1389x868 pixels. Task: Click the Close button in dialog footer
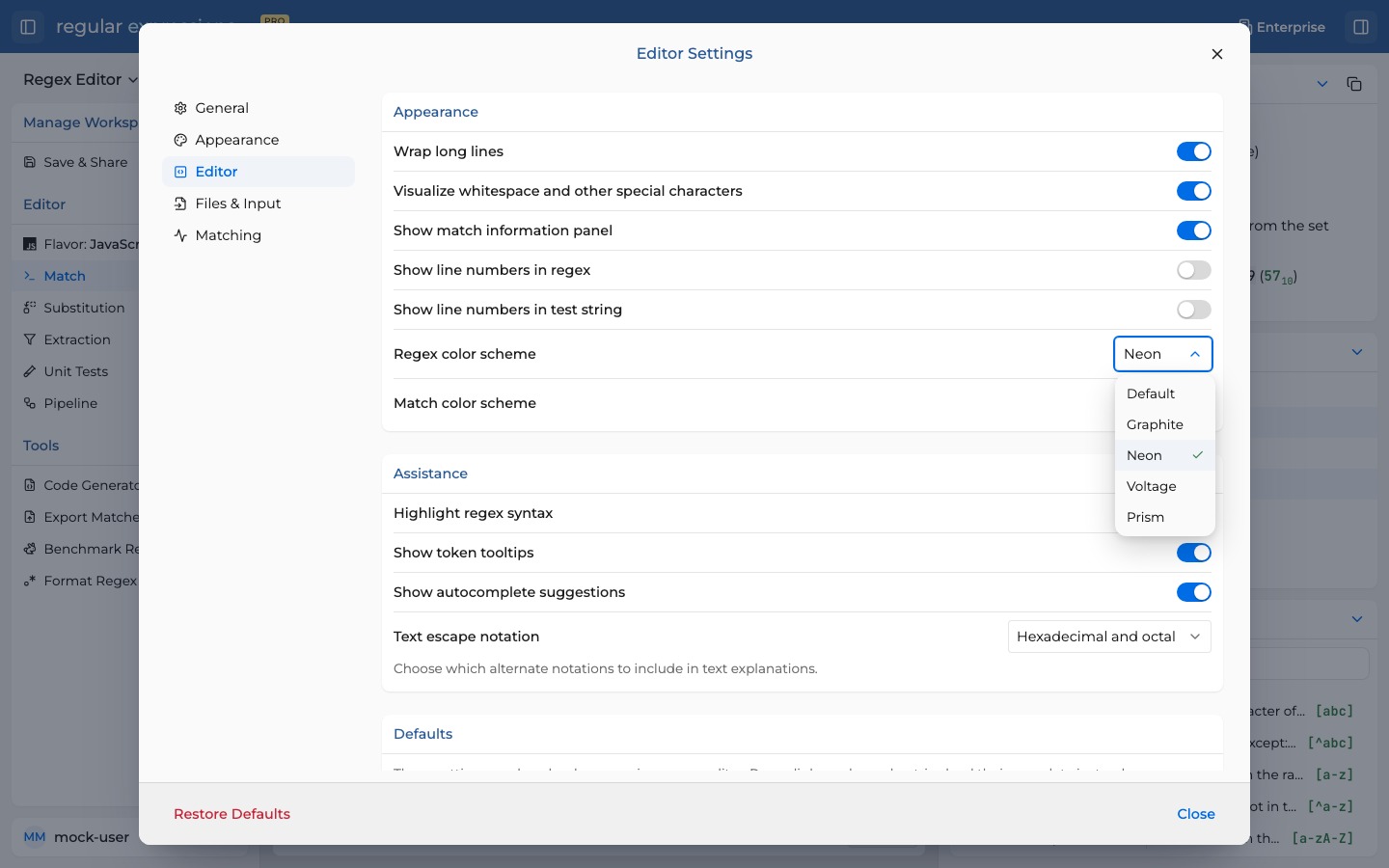1196,814
